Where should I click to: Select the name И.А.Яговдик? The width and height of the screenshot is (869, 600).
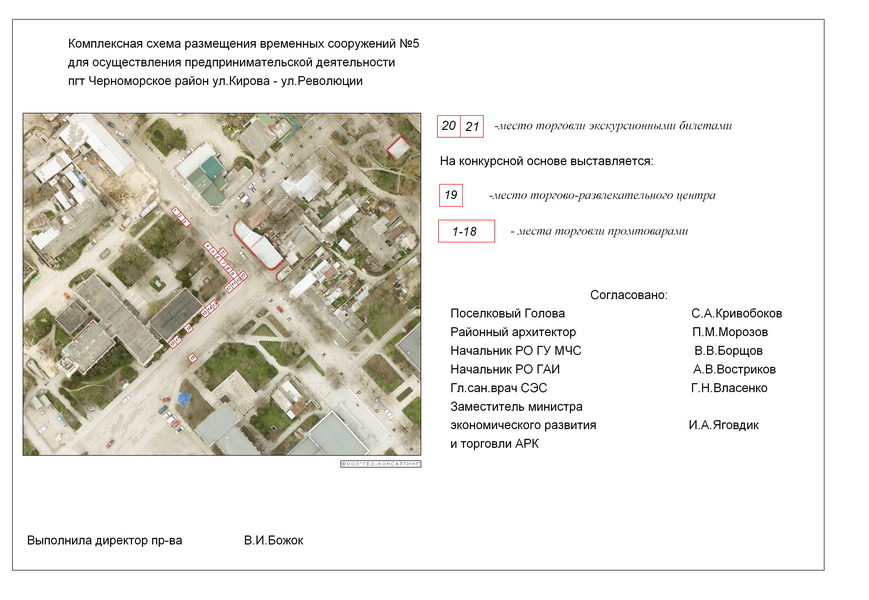coord(723,425)
